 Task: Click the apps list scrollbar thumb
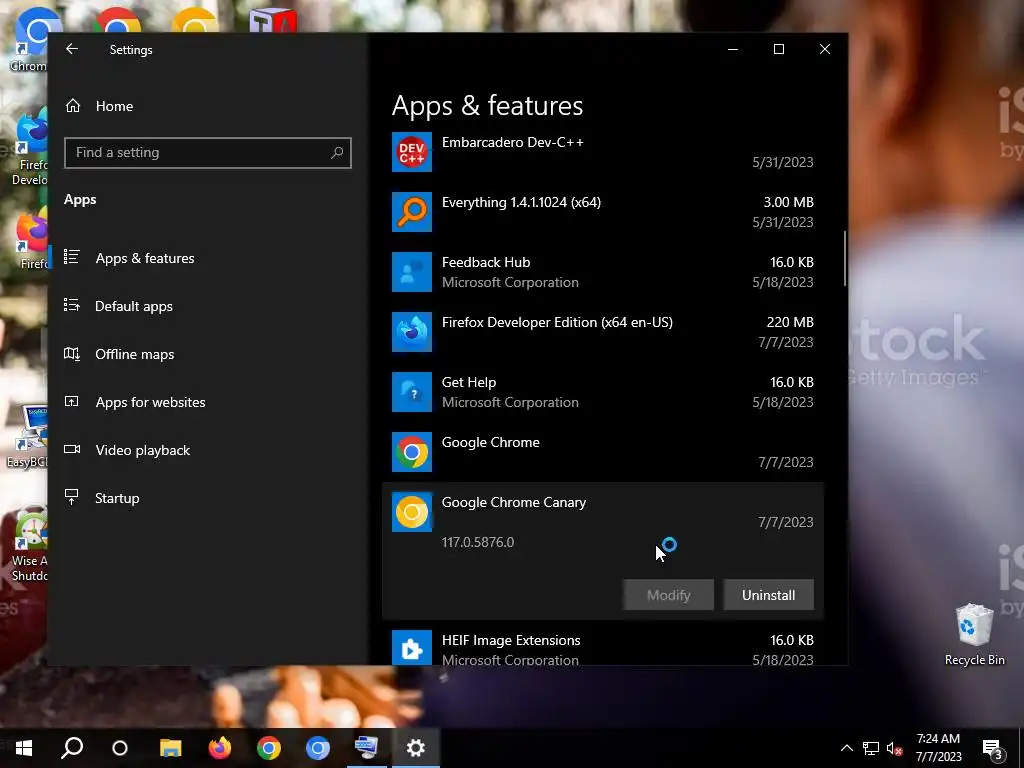[x=845, y=258]
